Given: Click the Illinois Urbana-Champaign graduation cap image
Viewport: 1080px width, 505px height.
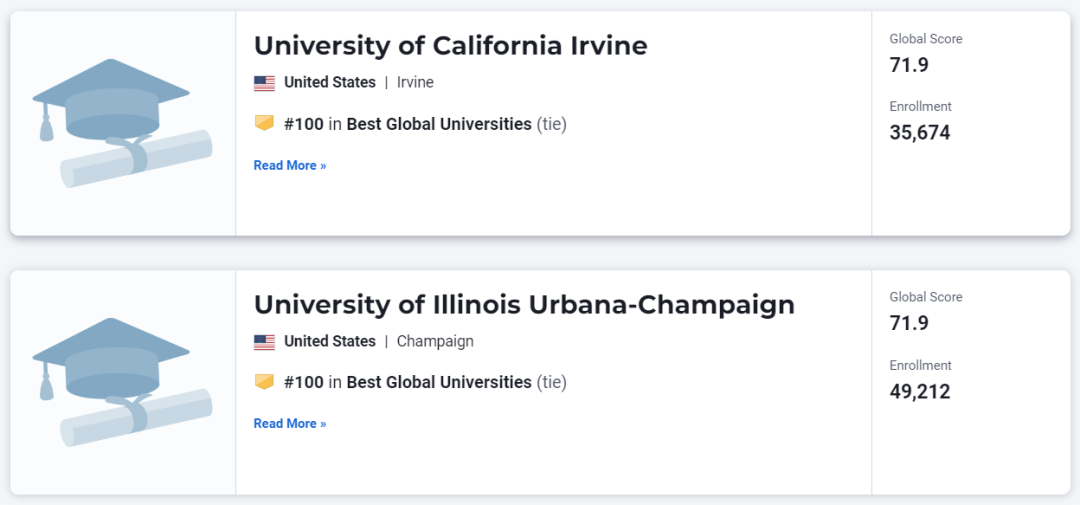Looking at the screenshot, I should click(x=122, y=382).
